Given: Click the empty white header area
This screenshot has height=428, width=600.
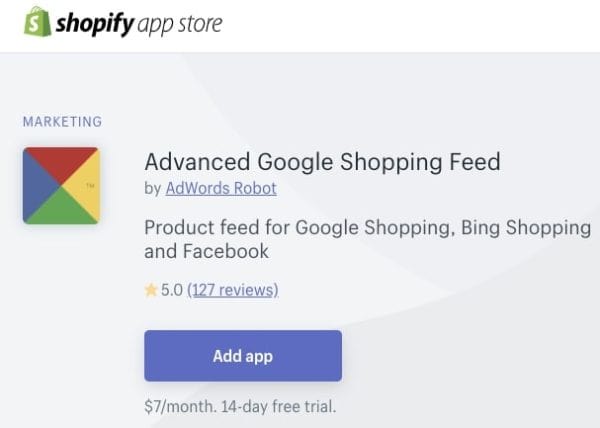Looking at the screenshot, I should (420, 24).
